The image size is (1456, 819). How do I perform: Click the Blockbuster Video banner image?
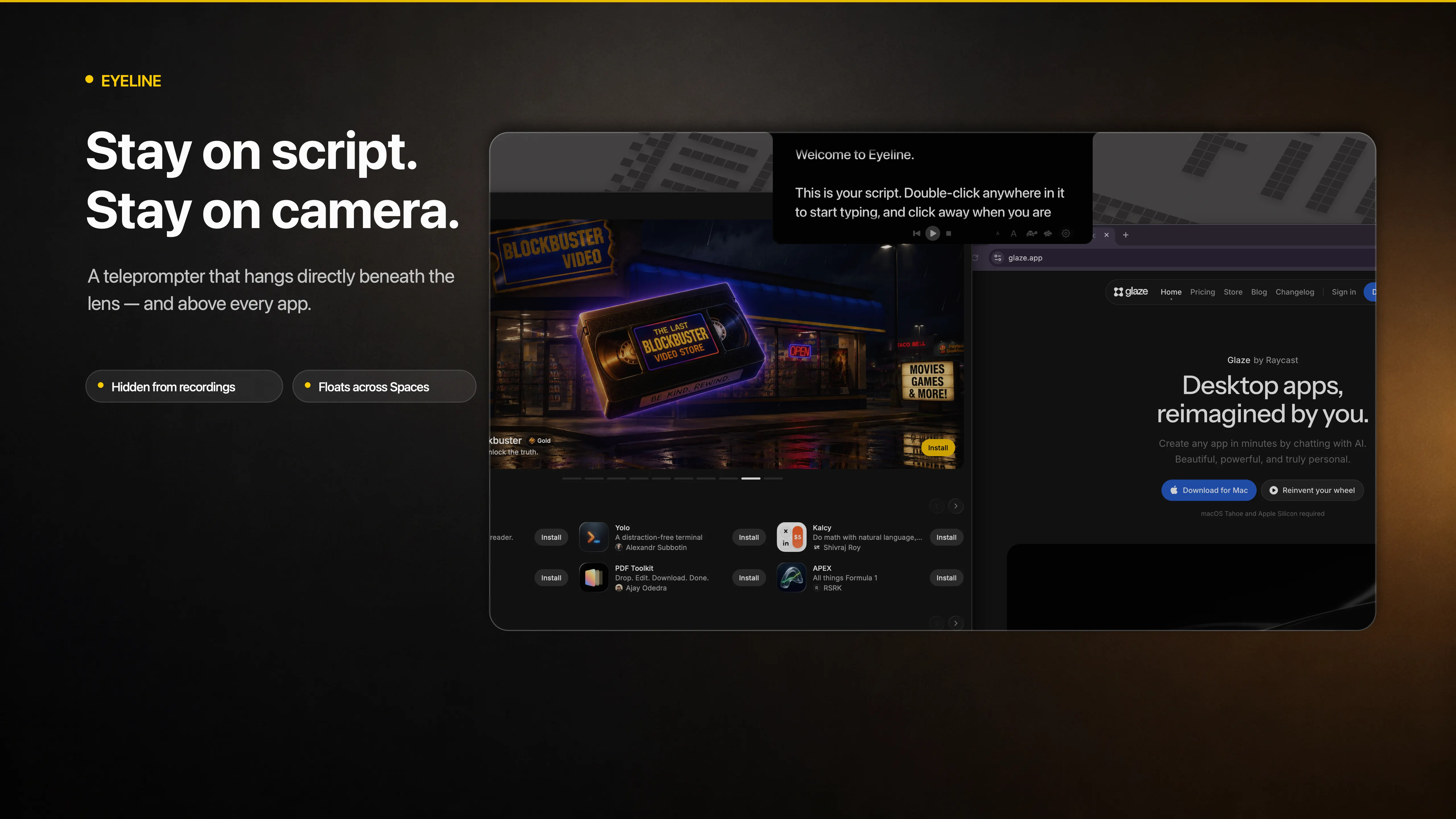point(726,344)
